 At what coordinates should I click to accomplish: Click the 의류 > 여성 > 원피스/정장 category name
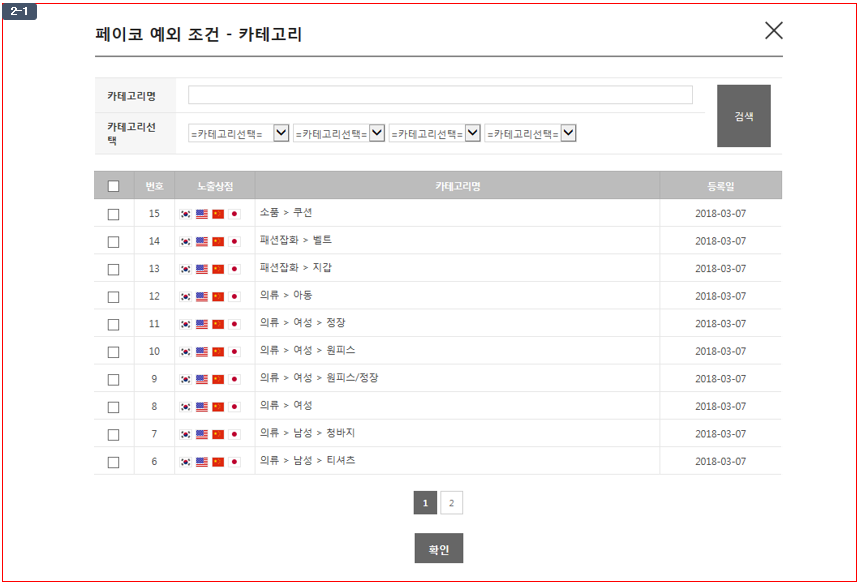(x=319, y=378)
